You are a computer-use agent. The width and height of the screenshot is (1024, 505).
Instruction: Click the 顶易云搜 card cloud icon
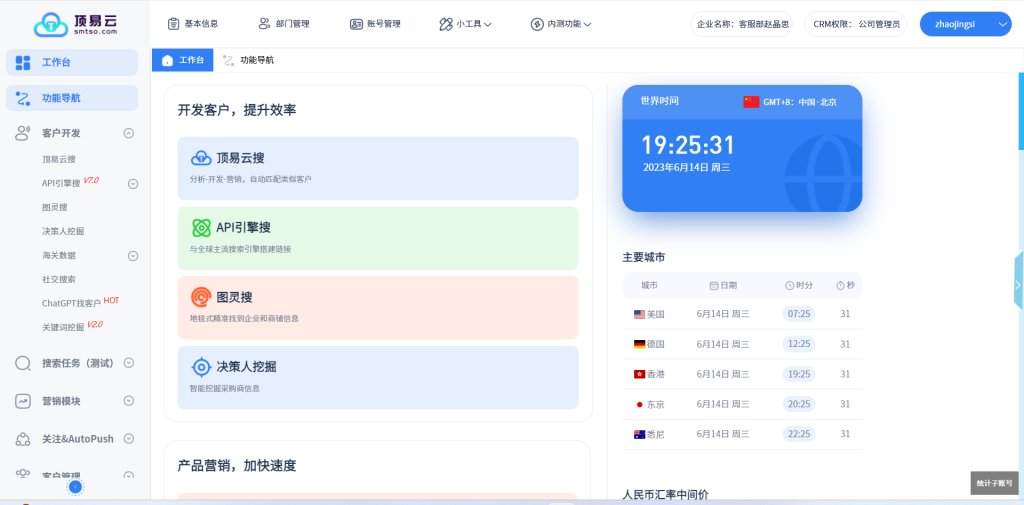coord(201,157)
